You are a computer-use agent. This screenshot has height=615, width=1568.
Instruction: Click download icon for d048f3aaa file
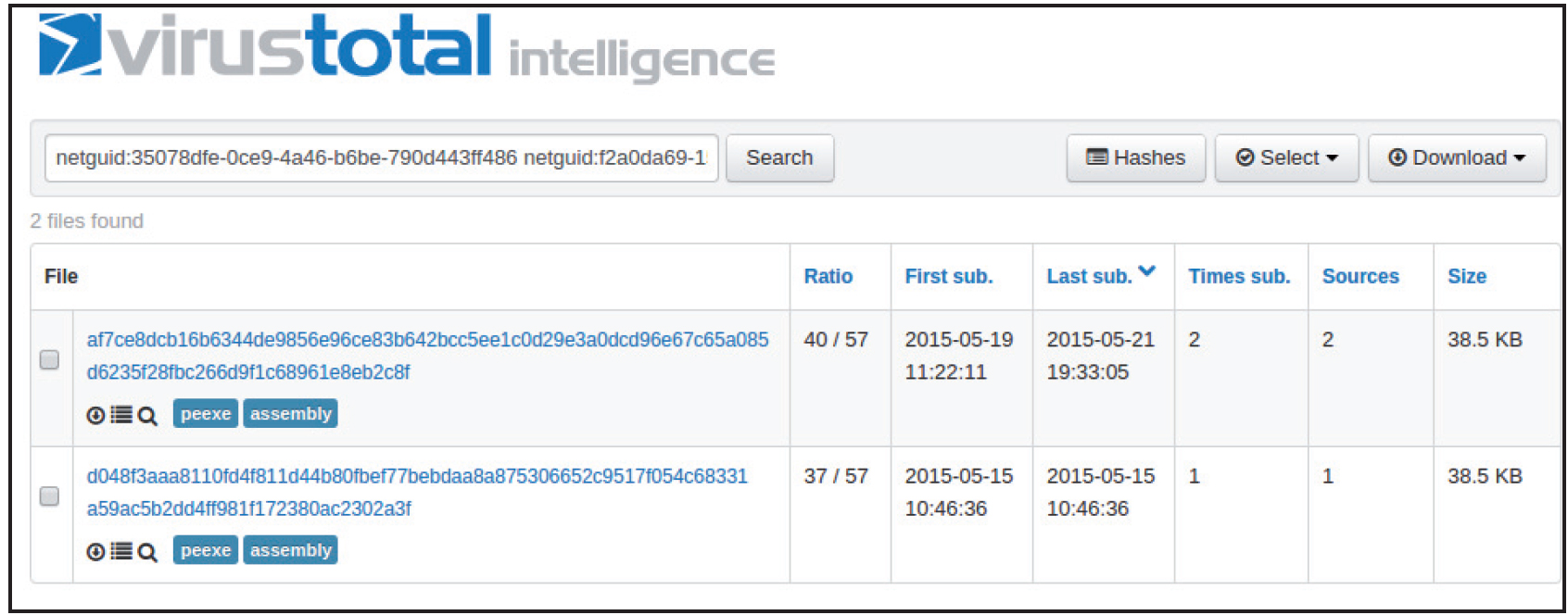[x=95, y=552]
